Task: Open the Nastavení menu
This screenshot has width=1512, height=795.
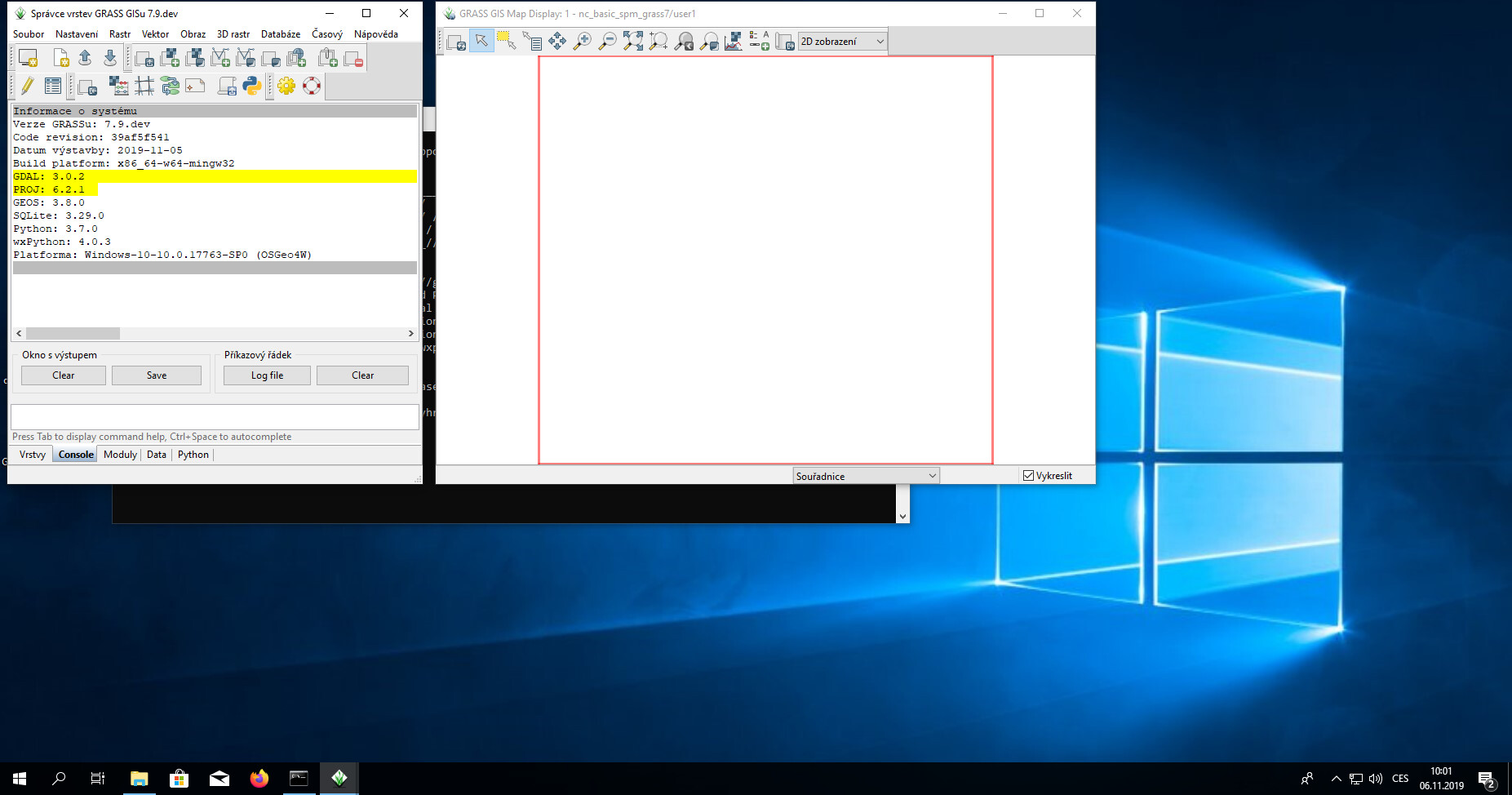Action: 77,34
